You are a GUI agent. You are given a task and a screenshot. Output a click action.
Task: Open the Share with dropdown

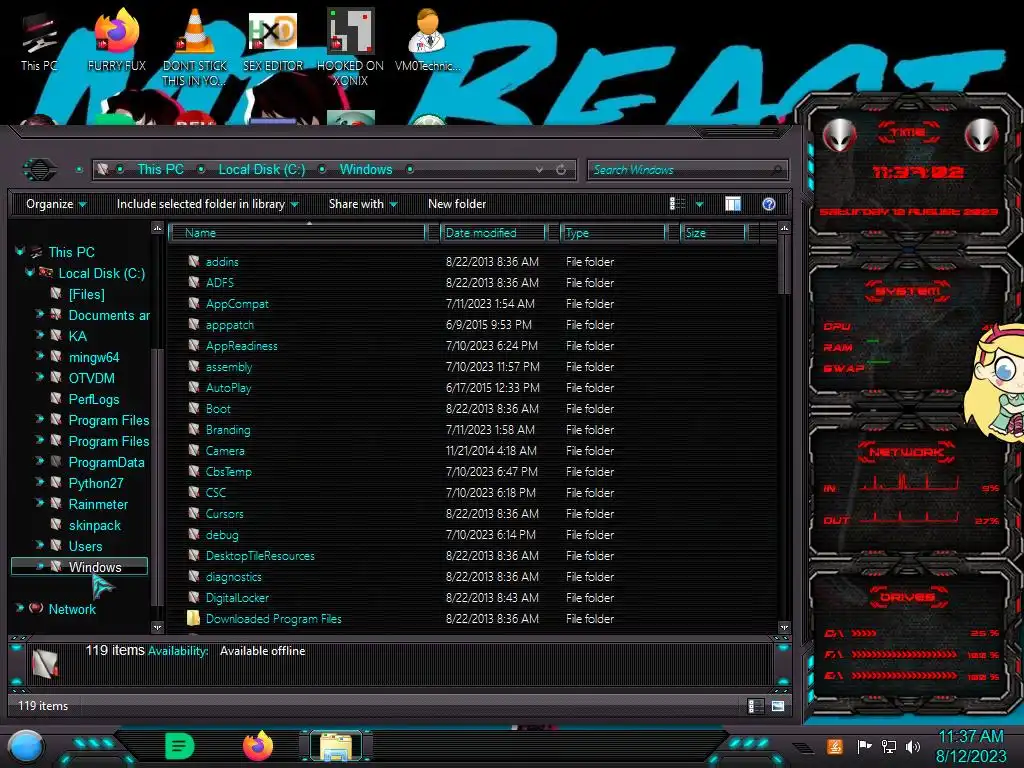[363, 204]
